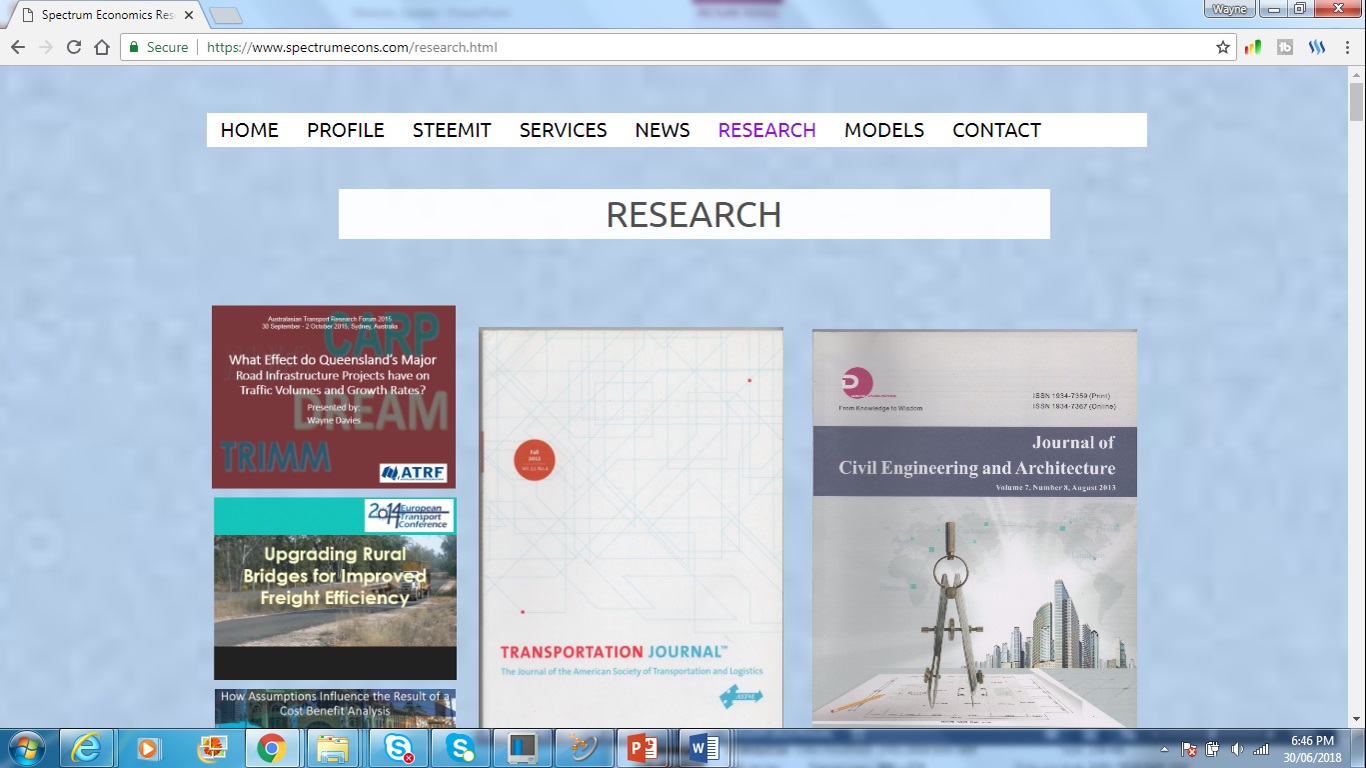1366x768 pixels.
Task: Open the network signal tray icon
Action: [x=1261, y=749]
